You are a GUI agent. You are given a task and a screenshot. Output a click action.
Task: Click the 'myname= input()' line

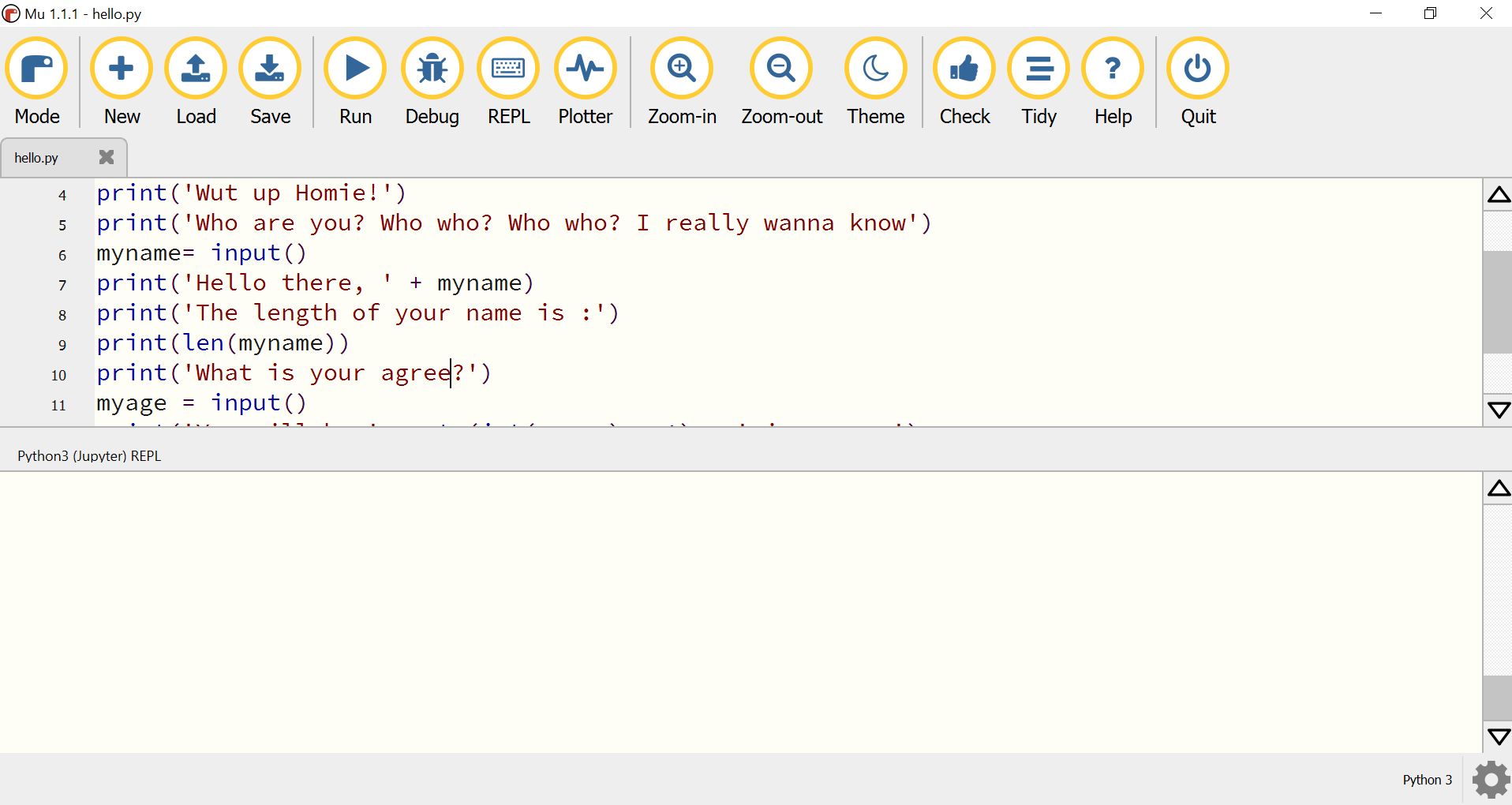201,253
